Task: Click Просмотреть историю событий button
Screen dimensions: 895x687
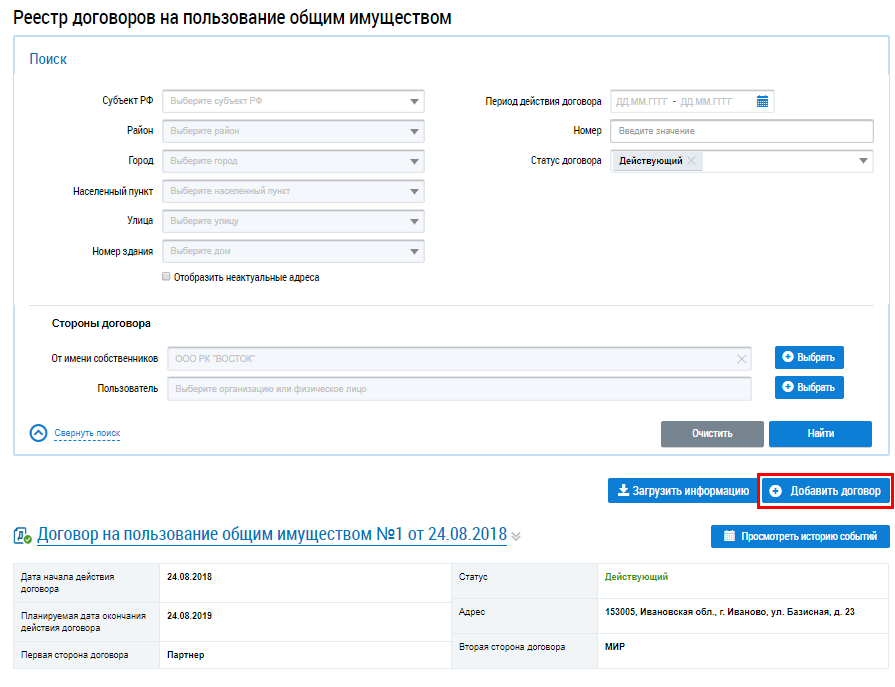Action: point(800,536)
